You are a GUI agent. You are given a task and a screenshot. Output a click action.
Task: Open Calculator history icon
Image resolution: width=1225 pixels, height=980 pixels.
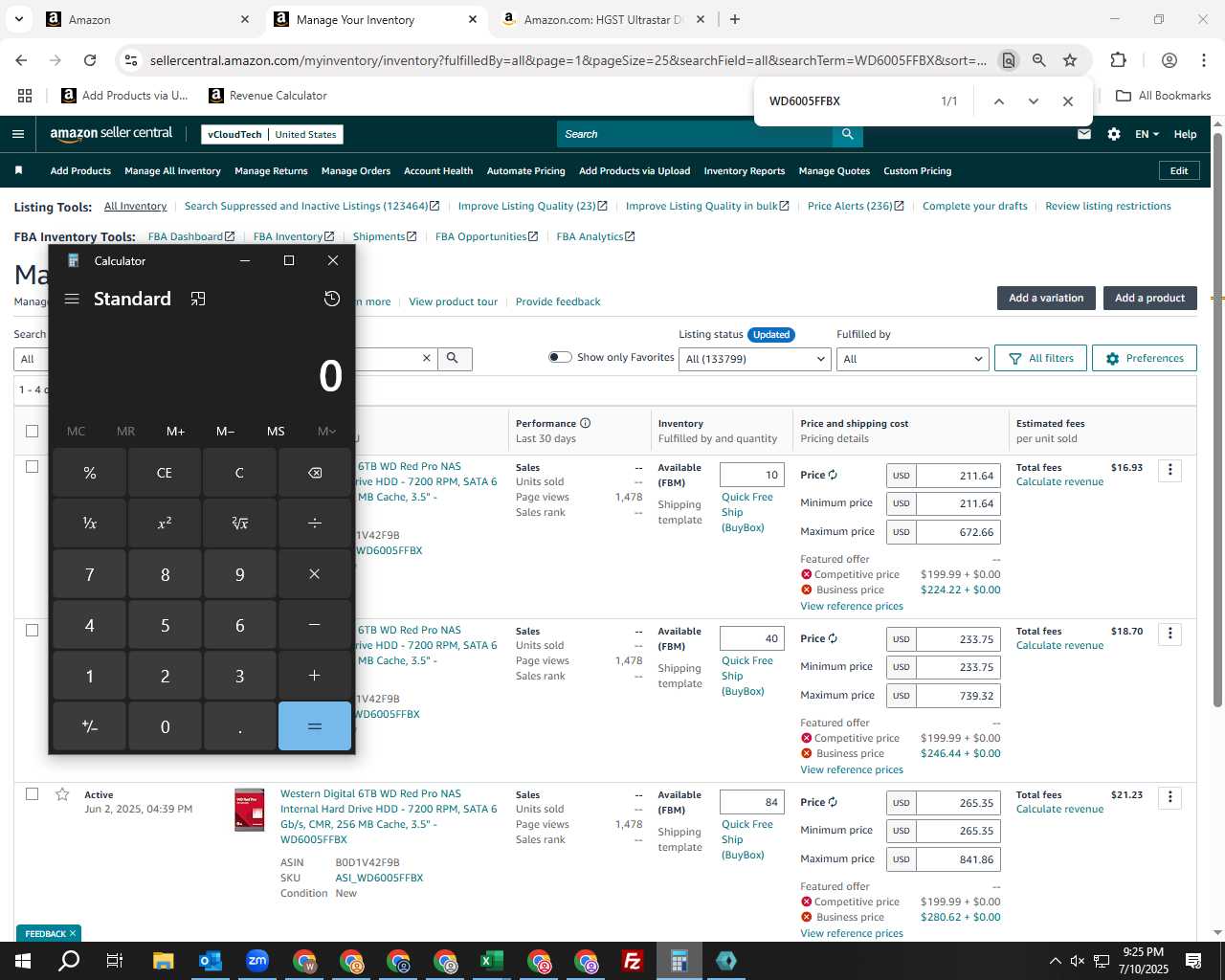(x=332, y=299)
